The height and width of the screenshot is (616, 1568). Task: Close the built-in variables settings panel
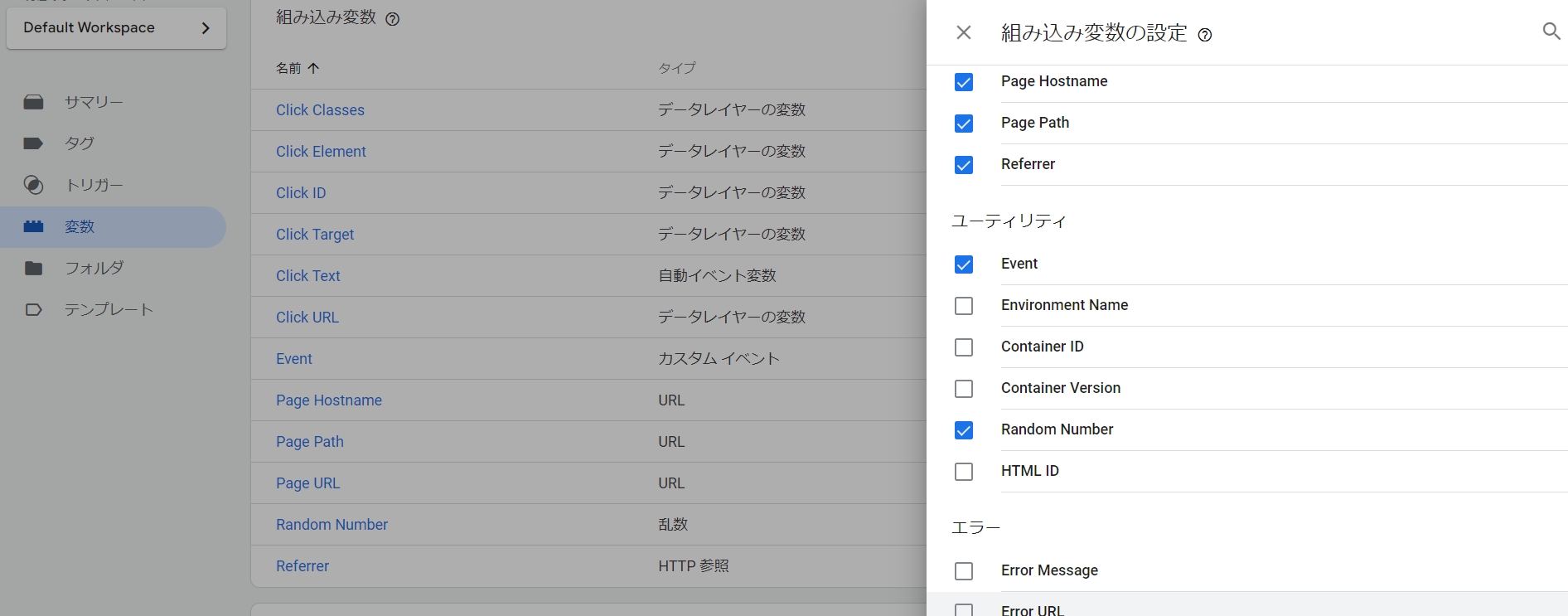[963, 32]
